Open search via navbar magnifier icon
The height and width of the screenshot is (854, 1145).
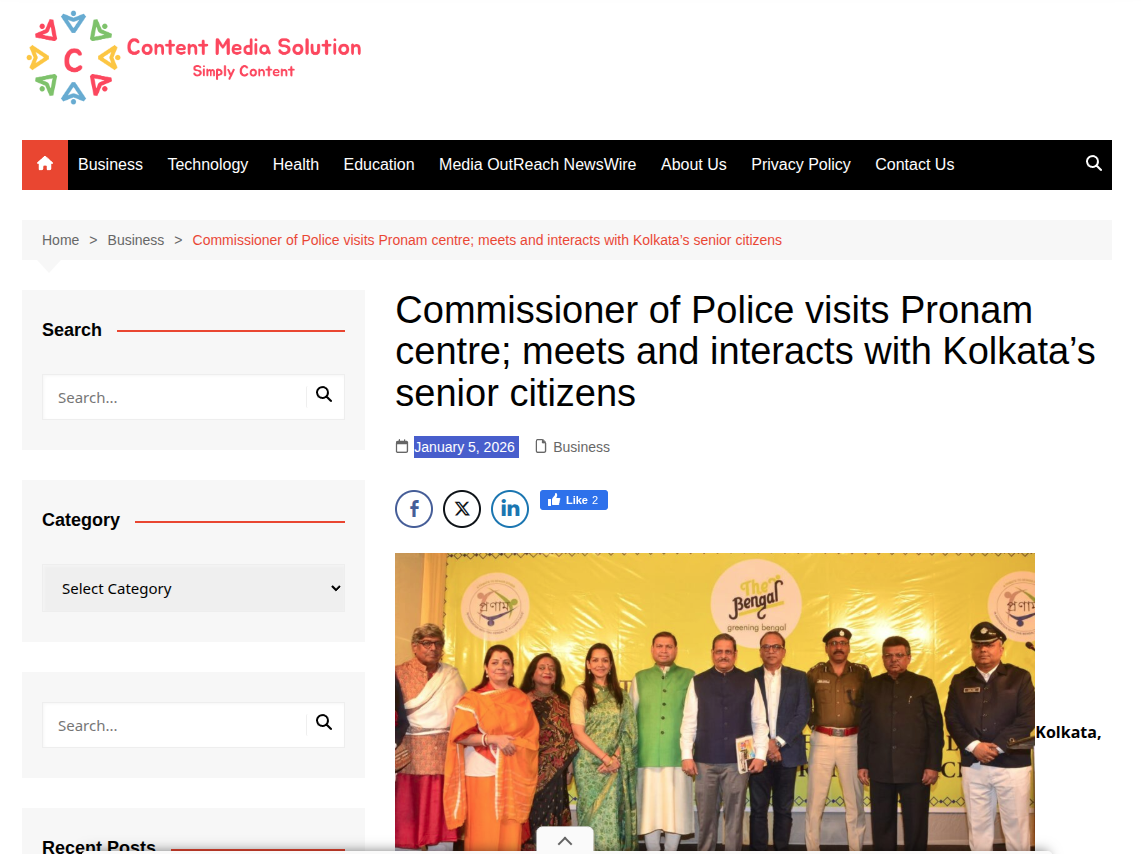pos(1093,164)
